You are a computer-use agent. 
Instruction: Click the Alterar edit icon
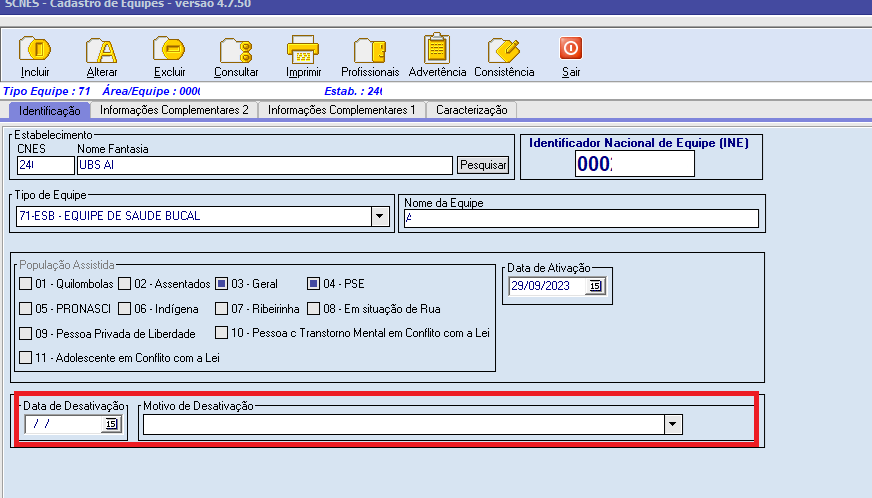101,50
